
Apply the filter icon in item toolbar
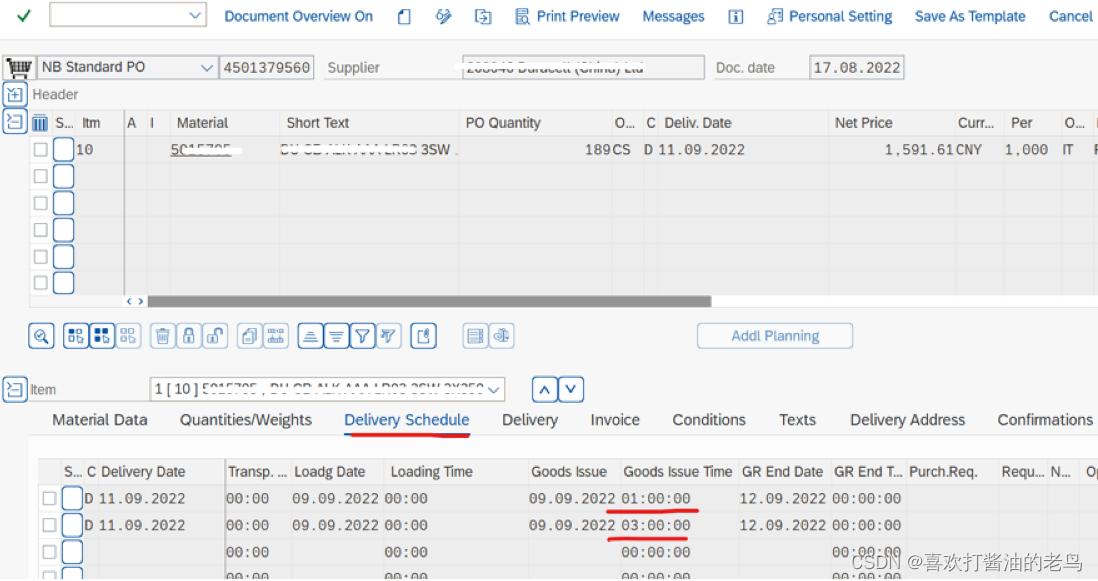coord(364,335)
